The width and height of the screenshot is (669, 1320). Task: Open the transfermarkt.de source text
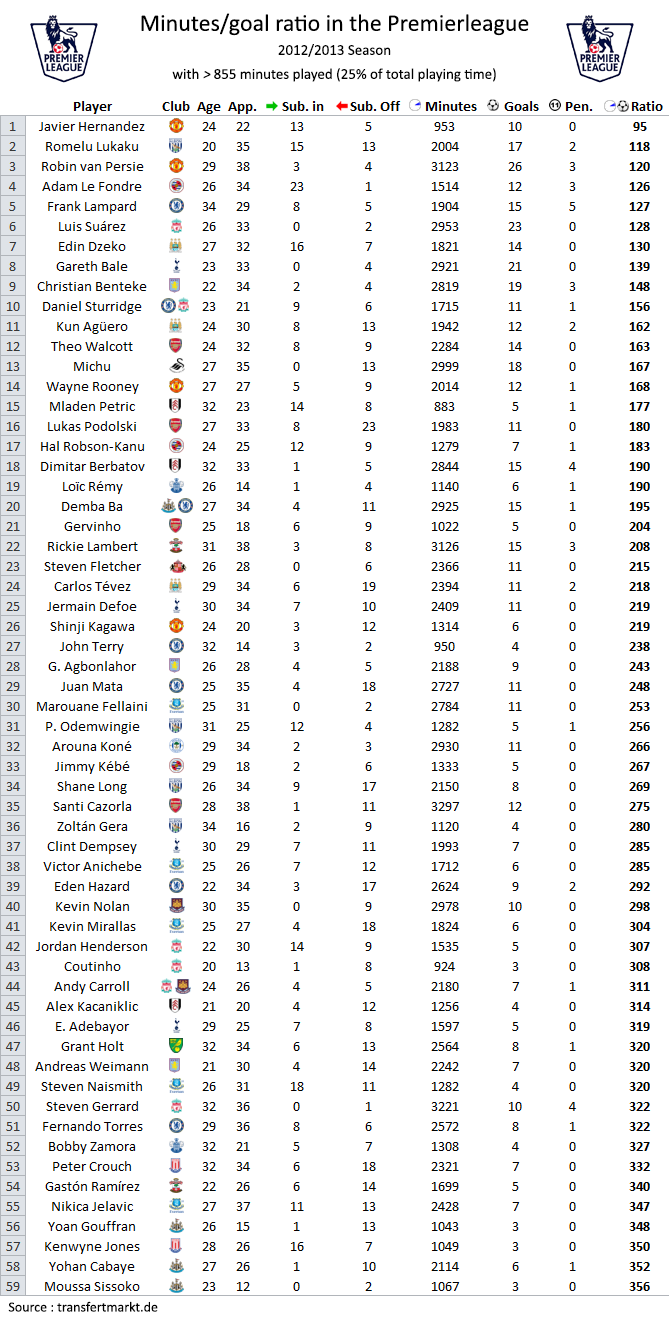coord(83,1307)
